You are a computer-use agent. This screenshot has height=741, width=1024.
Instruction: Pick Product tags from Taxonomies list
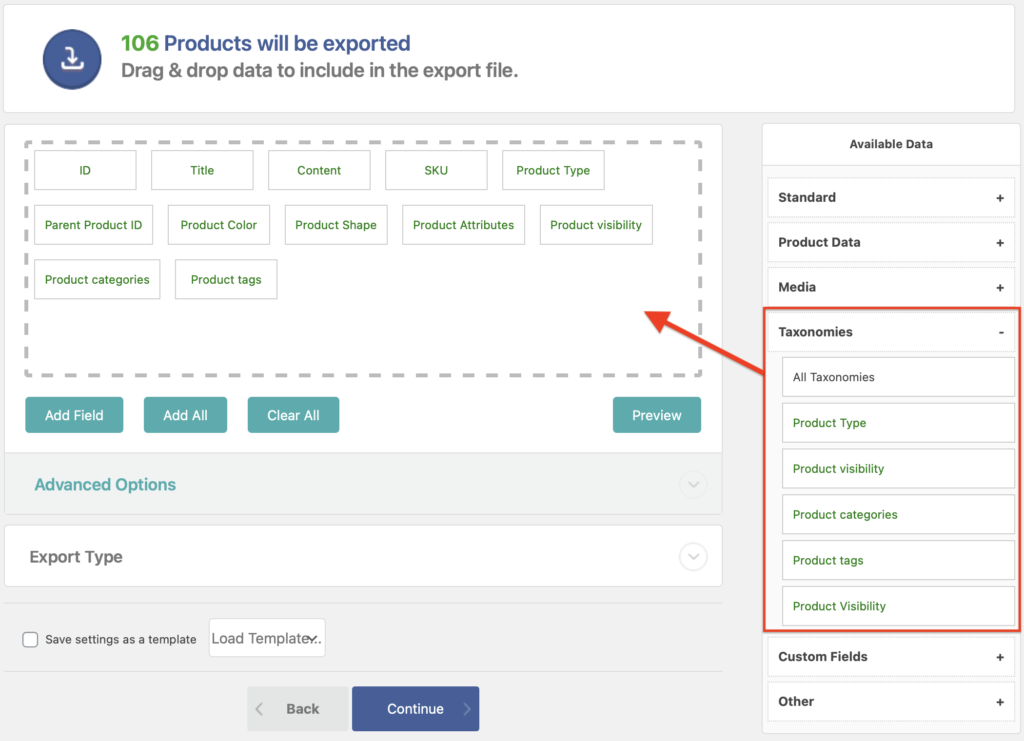pos(897,560)
